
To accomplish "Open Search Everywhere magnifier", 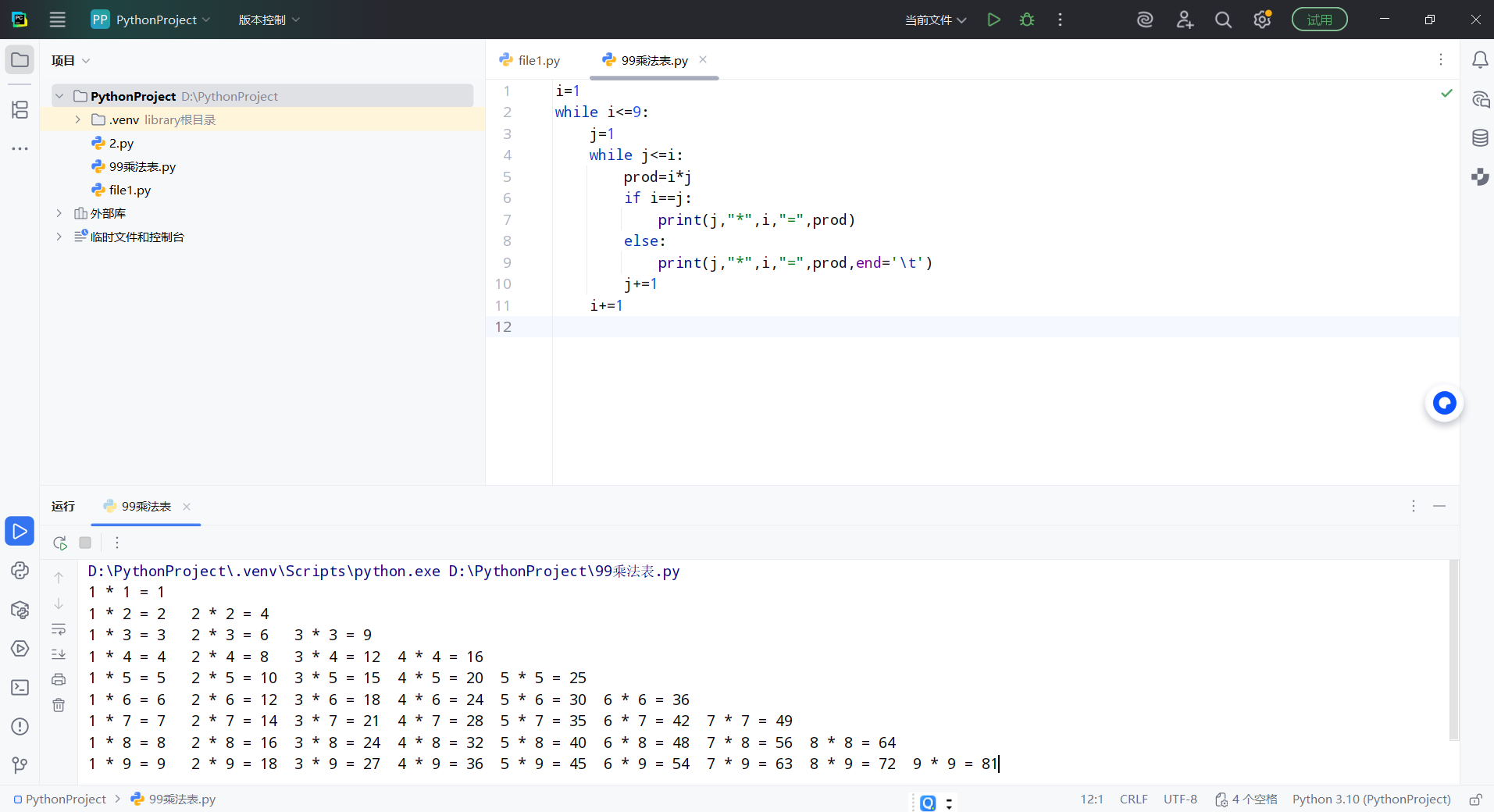I will (1223, 20).
